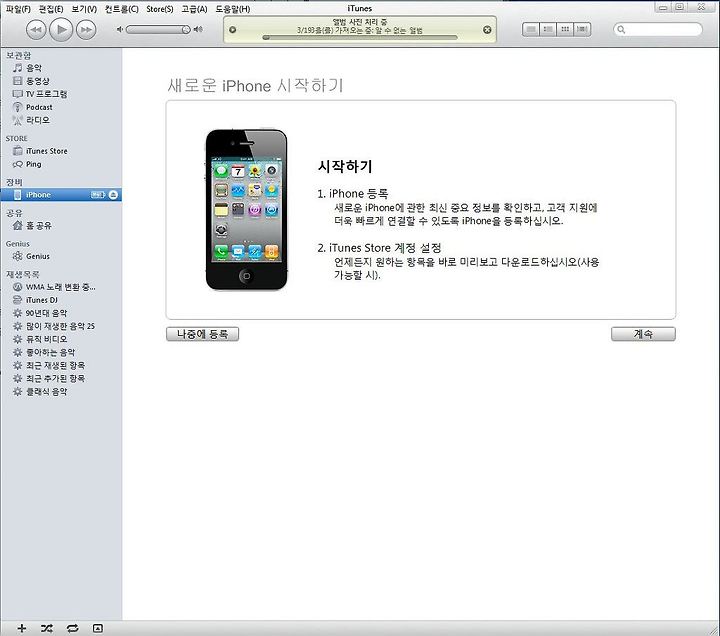Open the 90년대 음악 smart playlist

tap(46, 313)
